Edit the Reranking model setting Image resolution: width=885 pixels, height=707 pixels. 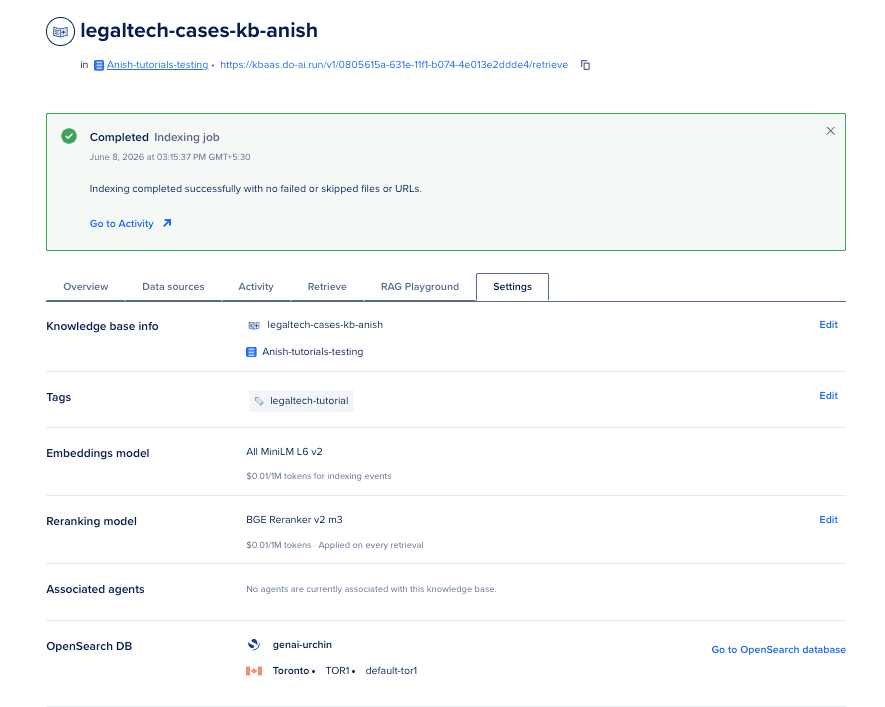[828, 520]
